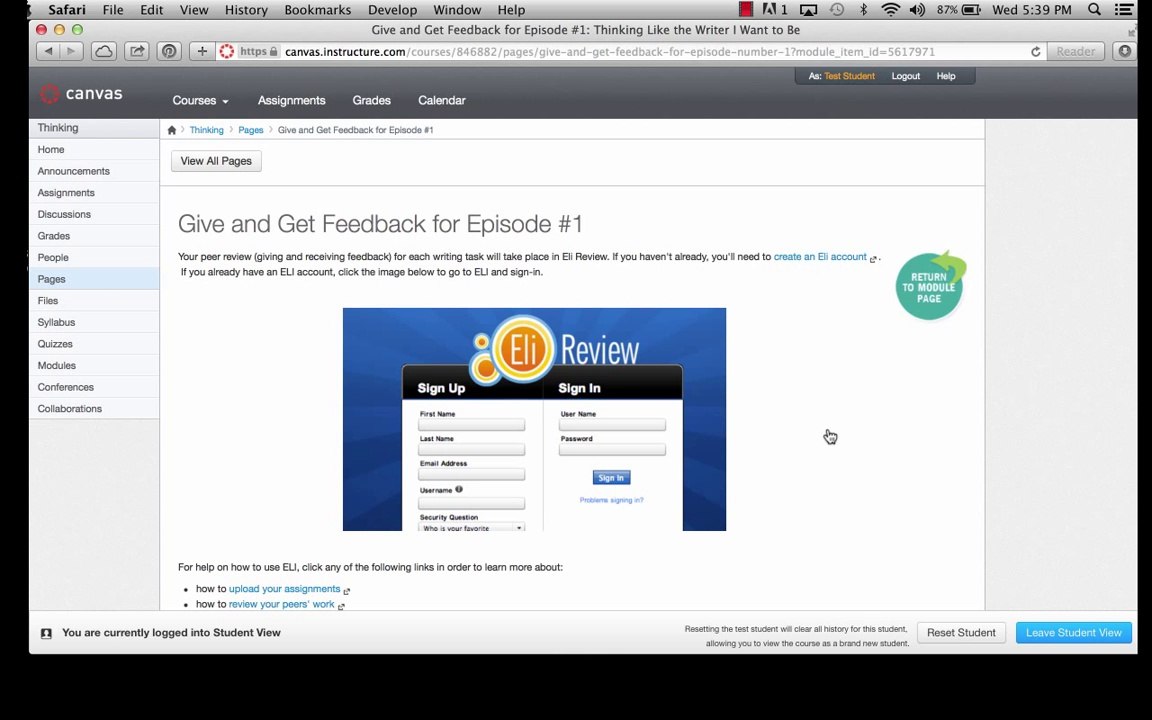Select Discussions in the course sidebar
The height and width of the screenshot is (720, 1152).
click(x=94, y=215)
